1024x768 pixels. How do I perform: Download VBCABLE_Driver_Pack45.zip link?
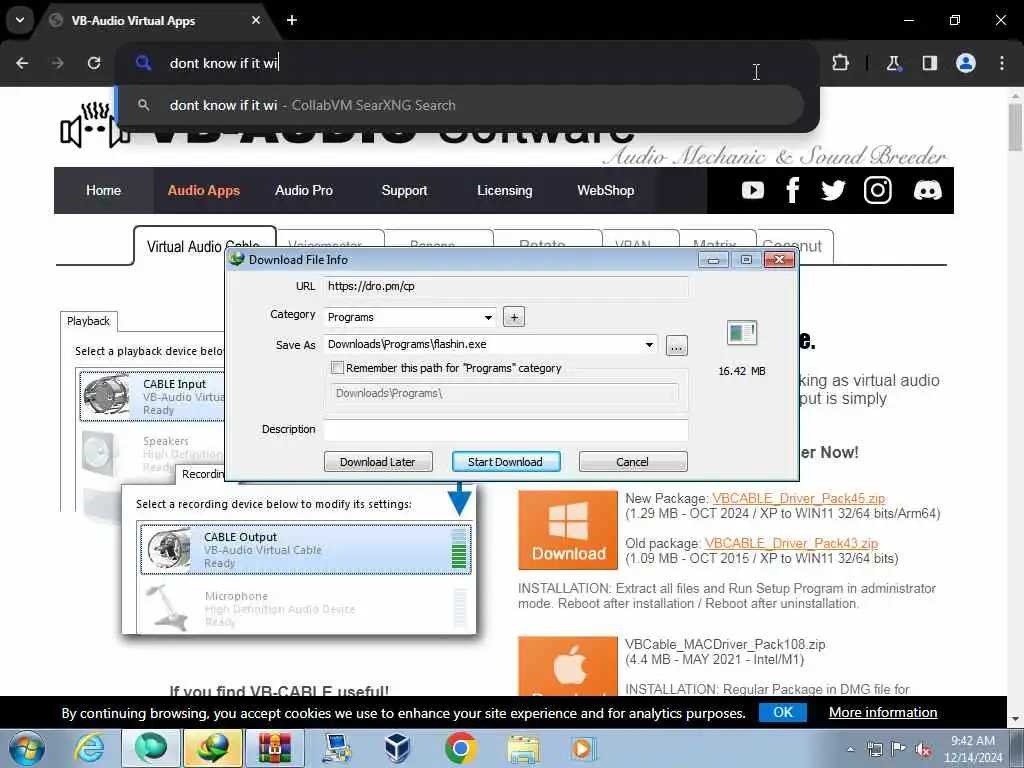pos(798,499)
